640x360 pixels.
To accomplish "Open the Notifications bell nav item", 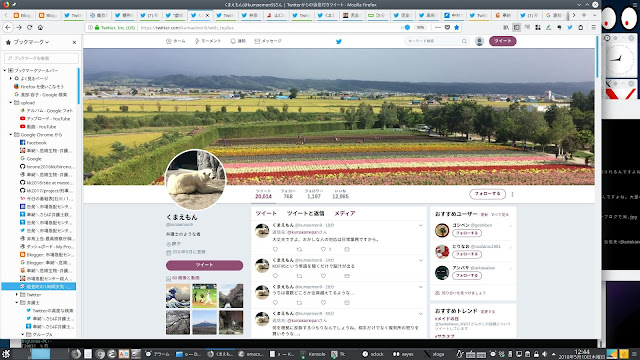I will coord(238,41).
